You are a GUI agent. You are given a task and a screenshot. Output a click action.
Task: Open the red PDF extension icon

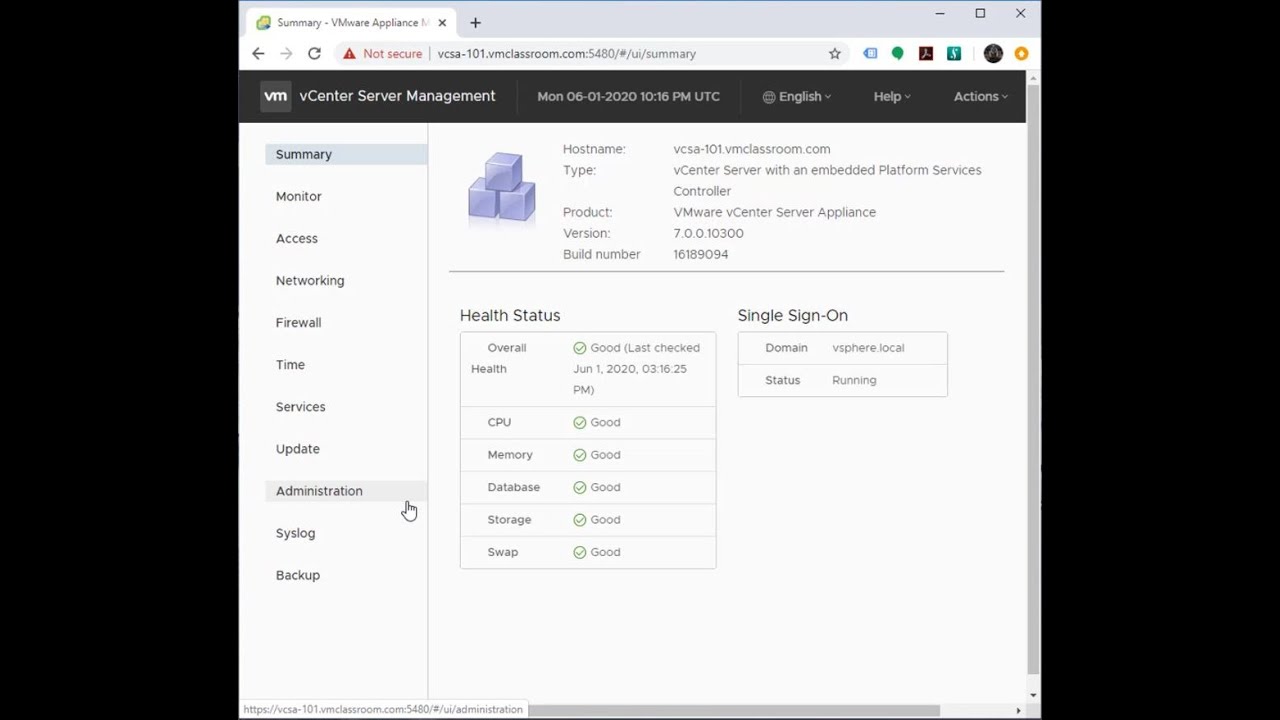coord(926,54)
